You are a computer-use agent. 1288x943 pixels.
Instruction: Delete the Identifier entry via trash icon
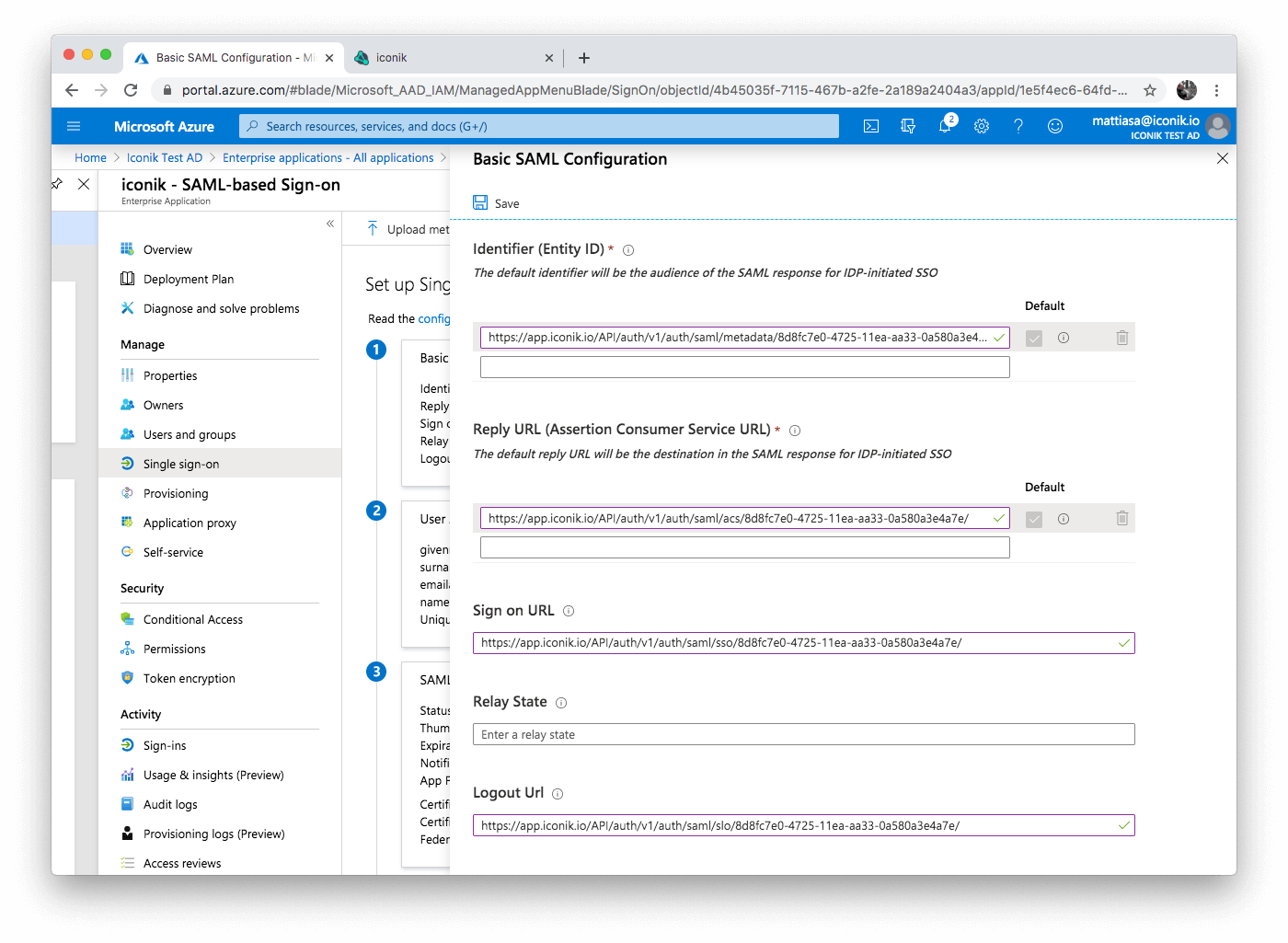point(1121,338)
